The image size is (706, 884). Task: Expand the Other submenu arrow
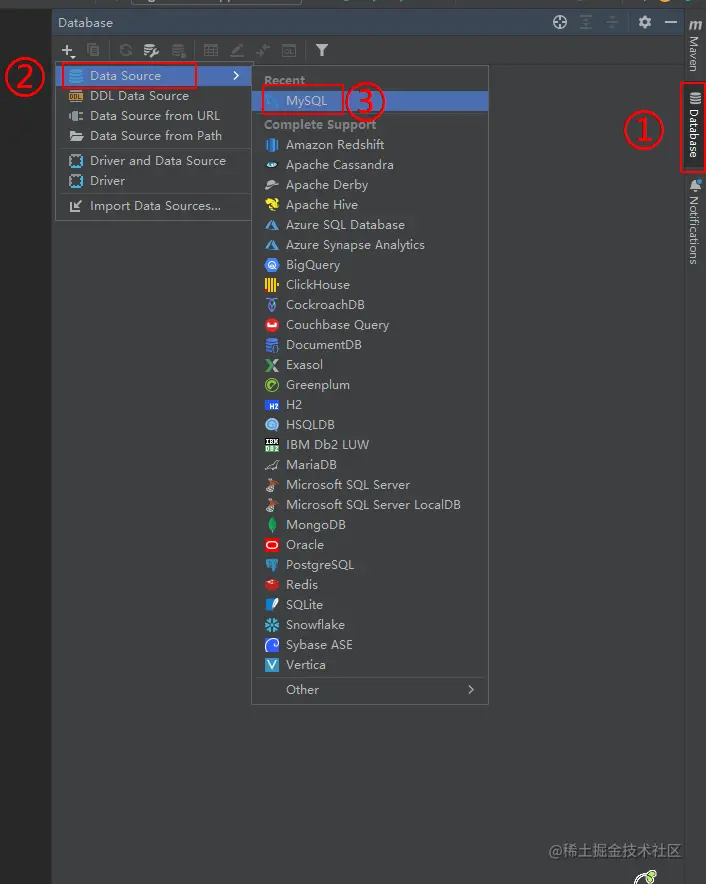tap(471, 689)
